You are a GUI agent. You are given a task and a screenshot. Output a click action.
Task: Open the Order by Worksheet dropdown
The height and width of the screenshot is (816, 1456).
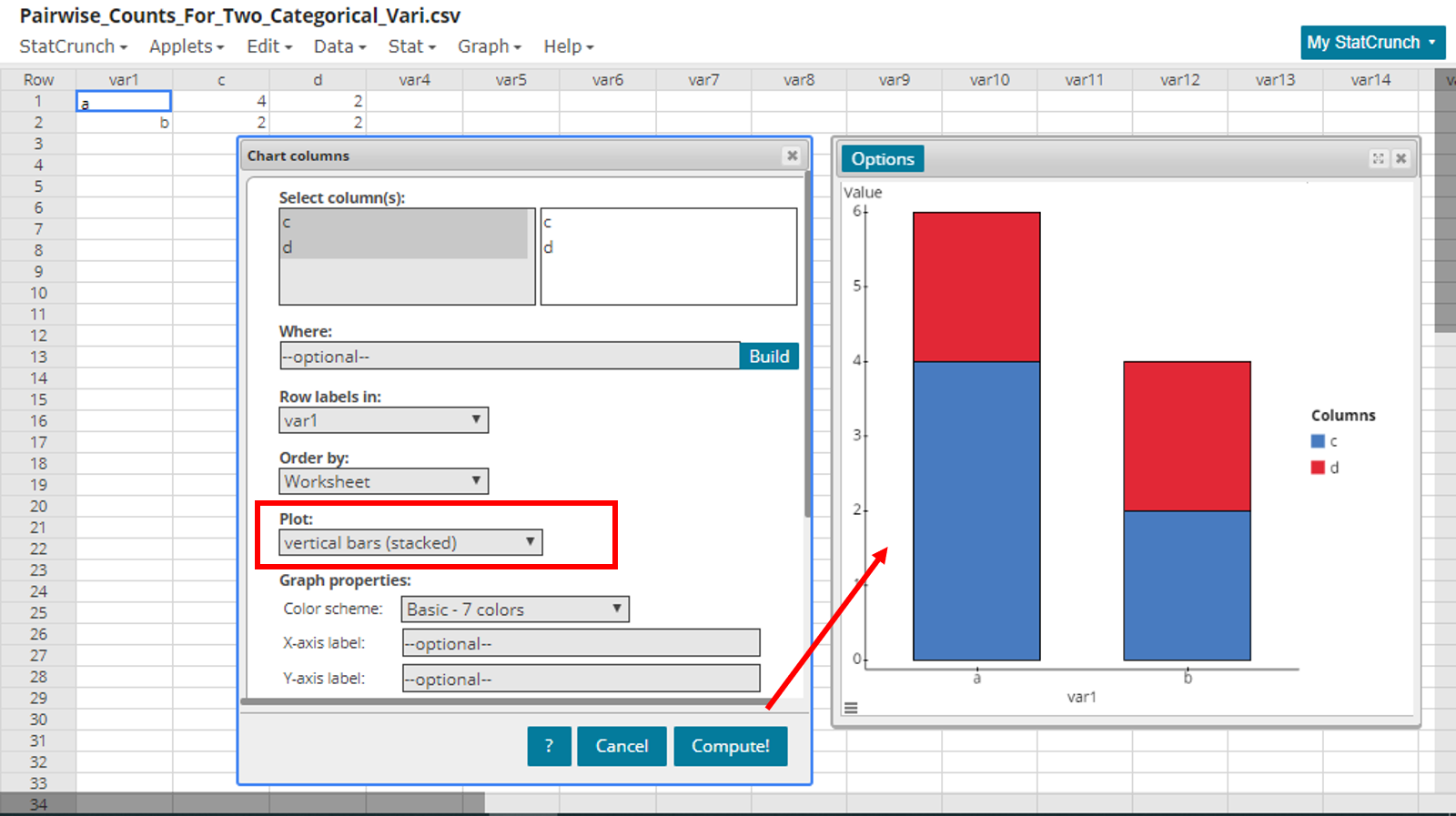383,481
